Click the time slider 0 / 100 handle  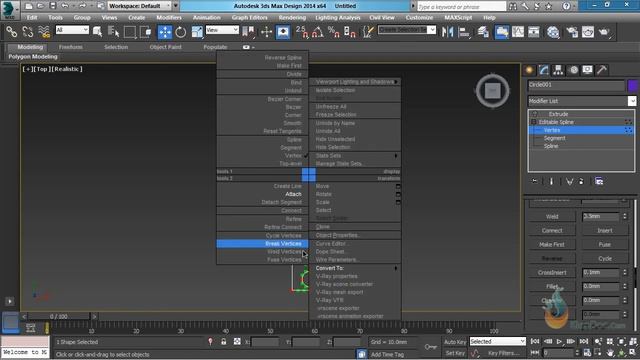[x=59, y=316]
